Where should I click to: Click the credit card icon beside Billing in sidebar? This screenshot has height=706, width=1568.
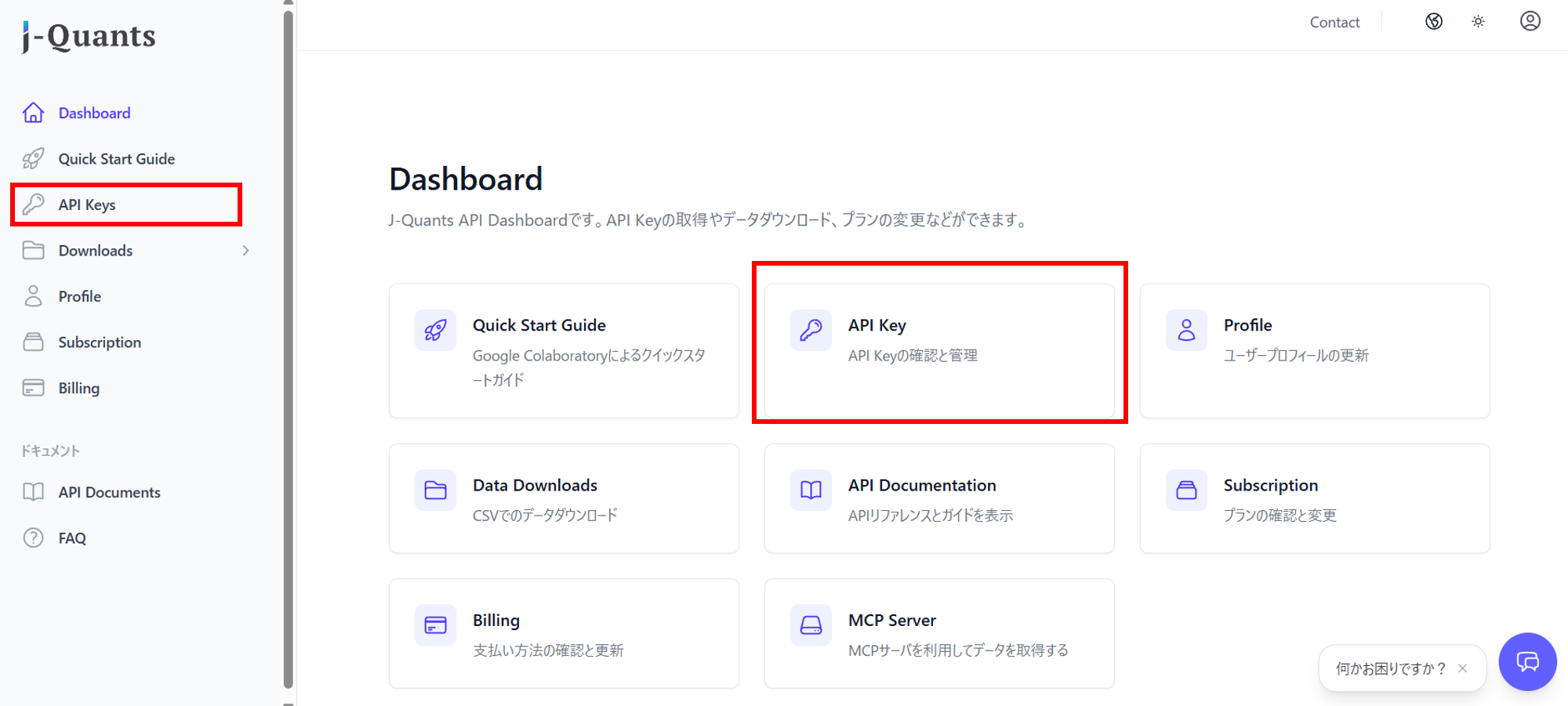coord(33,388)
